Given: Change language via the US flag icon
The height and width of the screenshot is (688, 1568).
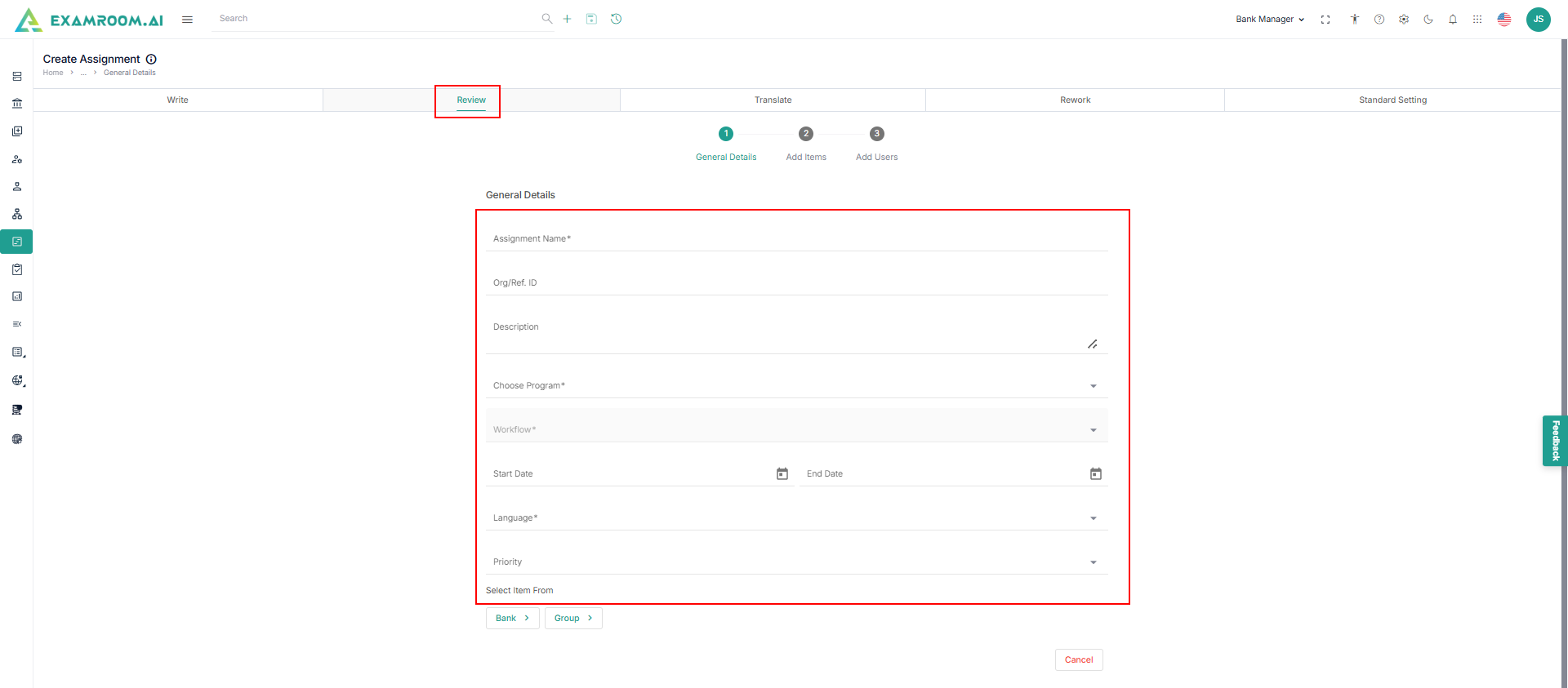Looking at the screenshot, I should tap(1504, 20).
